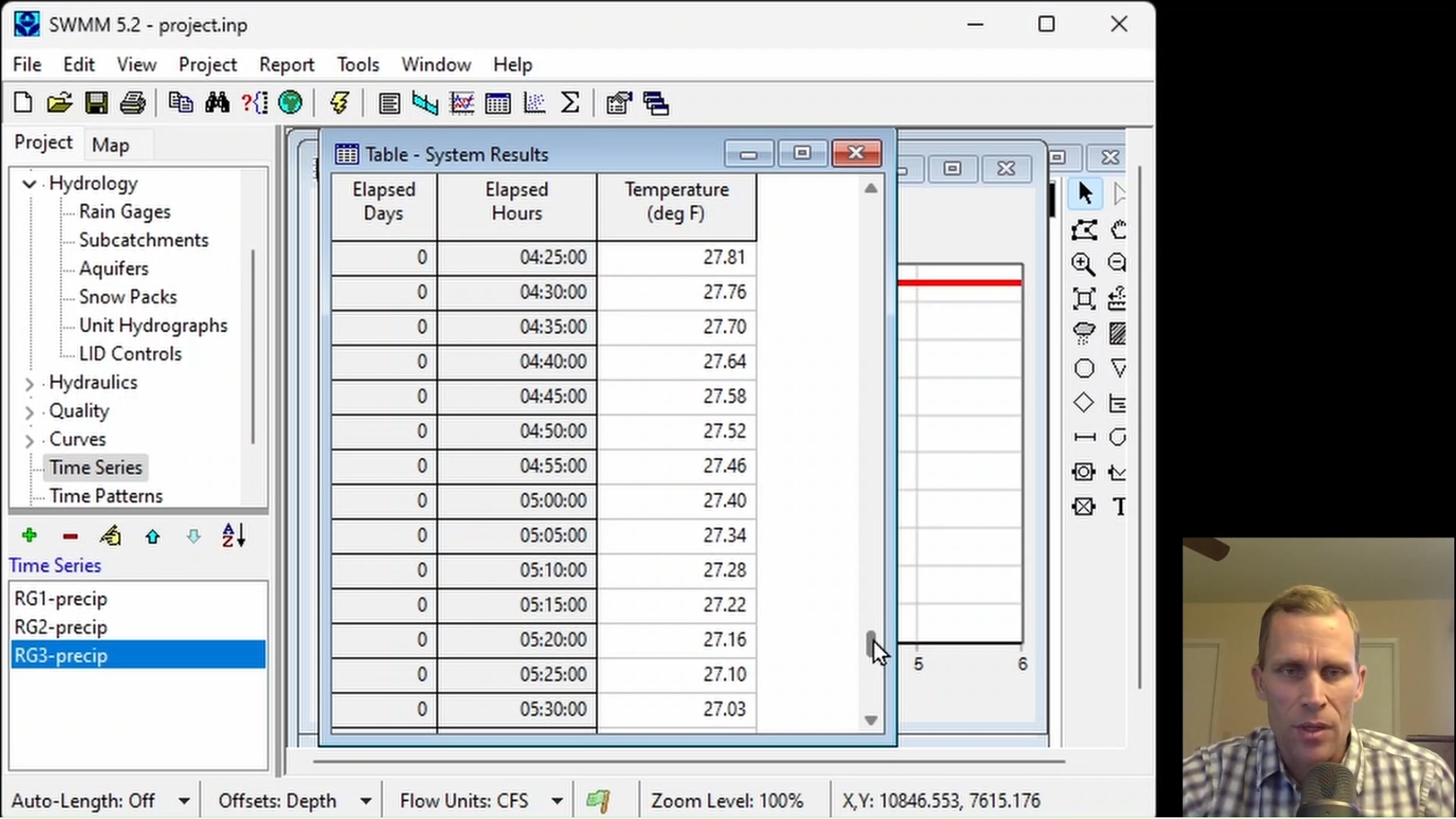Add a new time series with plus
The width and height of the screenshot is (1456, 819).
(x=29, y=537)
